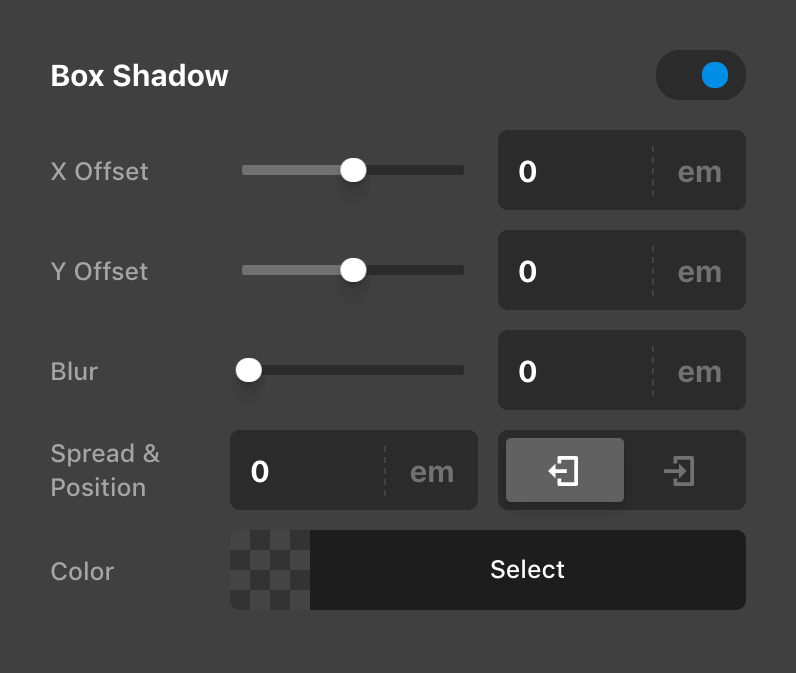Click the Spread value input field
Screen dimensions: 796x673
pyautogui.click(x=307, y=470)
